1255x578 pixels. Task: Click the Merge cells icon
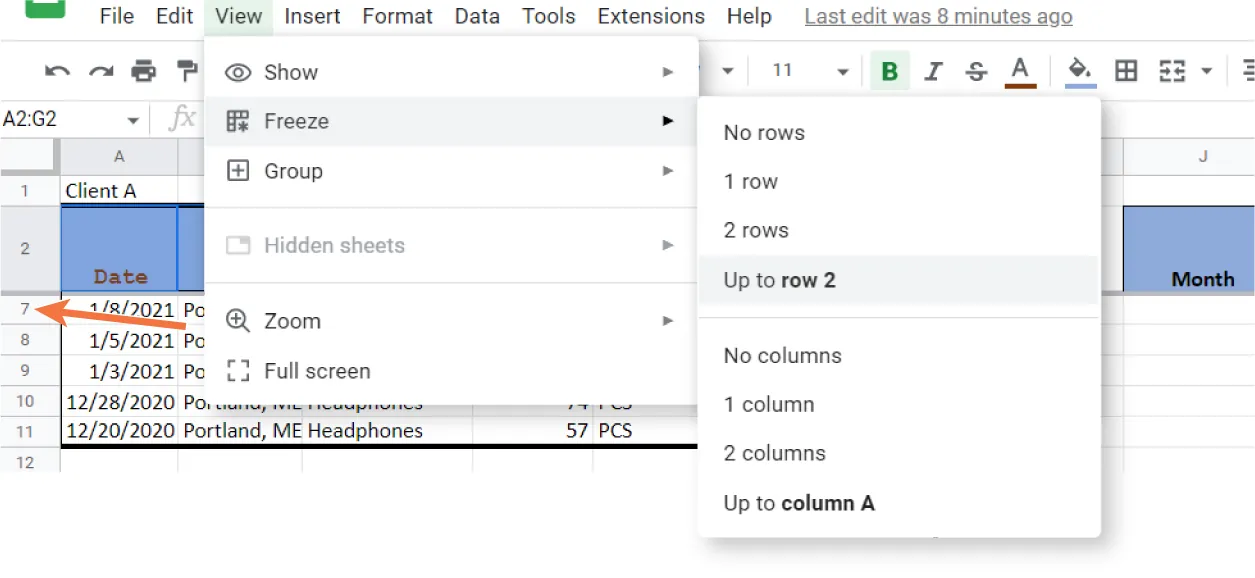click(1172, 71)
